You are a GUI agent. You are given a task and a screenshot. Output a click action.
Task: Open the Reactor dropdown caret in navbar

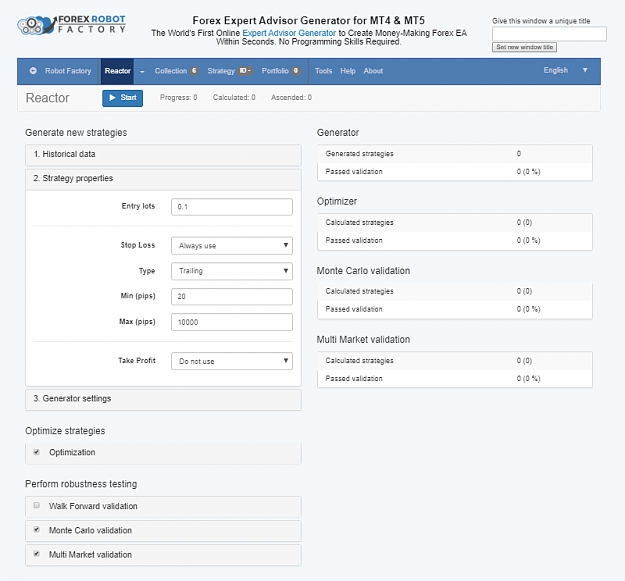point(142,71)
